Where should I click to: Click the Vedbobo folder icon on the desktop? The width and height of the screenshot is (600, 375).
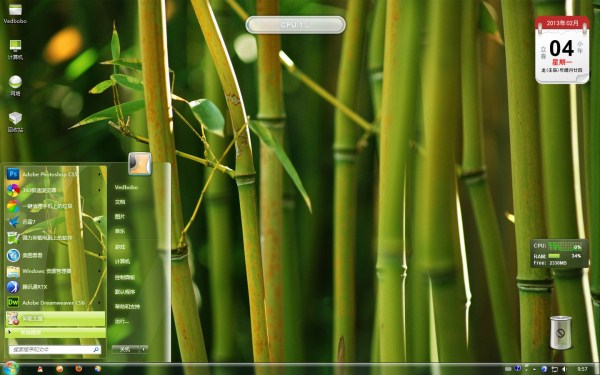click(x=15, y=14)
